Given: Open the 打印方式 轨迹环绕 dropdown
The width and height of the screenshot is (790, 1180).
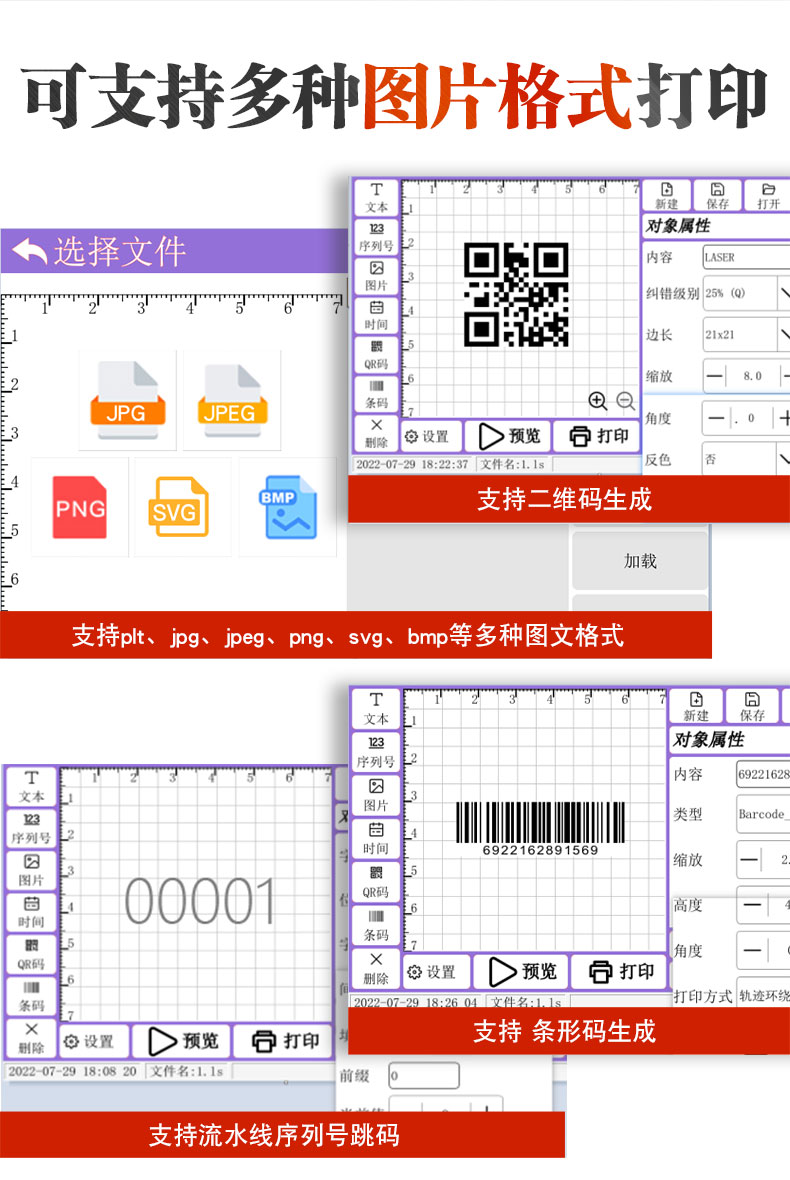Looking at the screenshot, I should [763, 996].
